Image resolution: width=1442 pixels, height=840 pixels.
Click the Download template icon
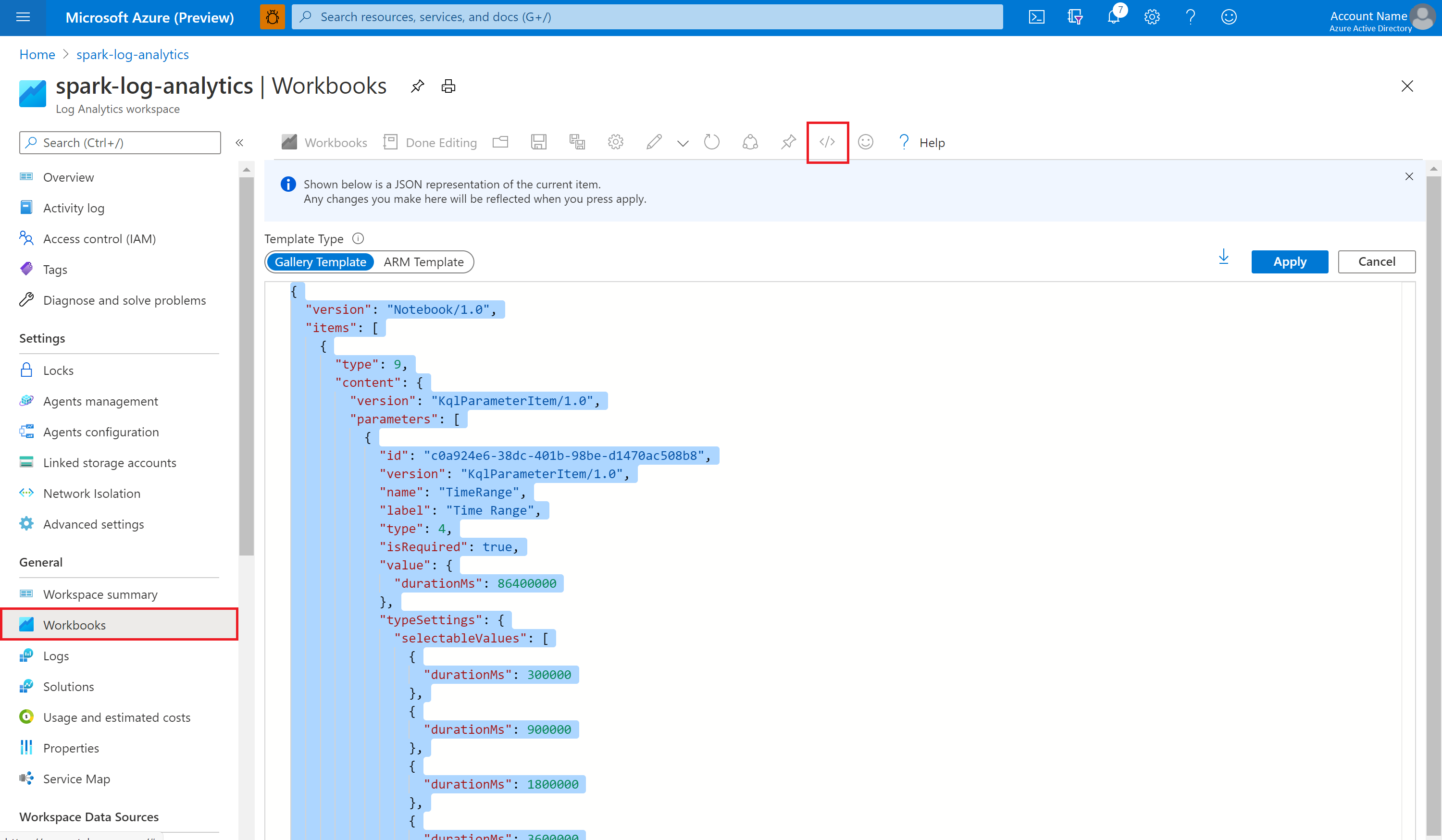(x=1223, y=261)
